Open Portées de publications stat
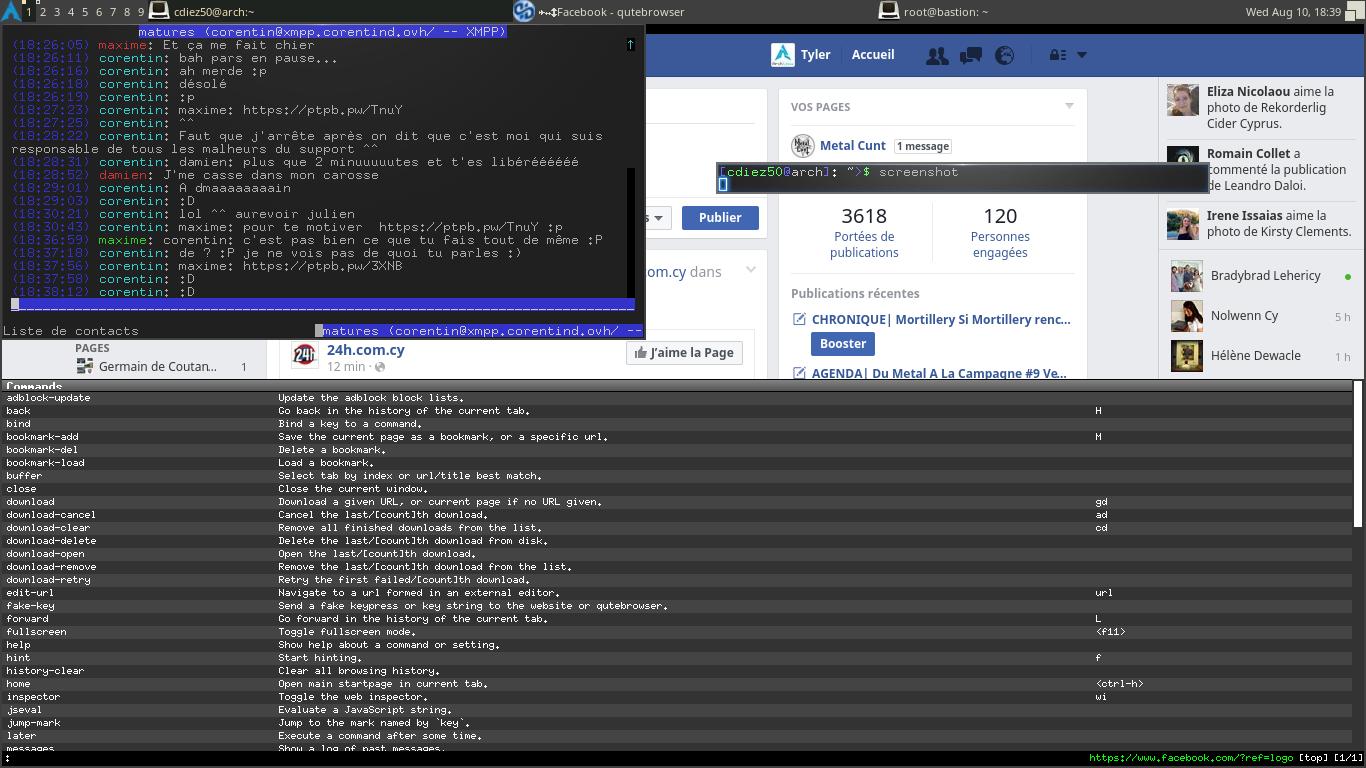1366x768 pixels. [864, 232]
